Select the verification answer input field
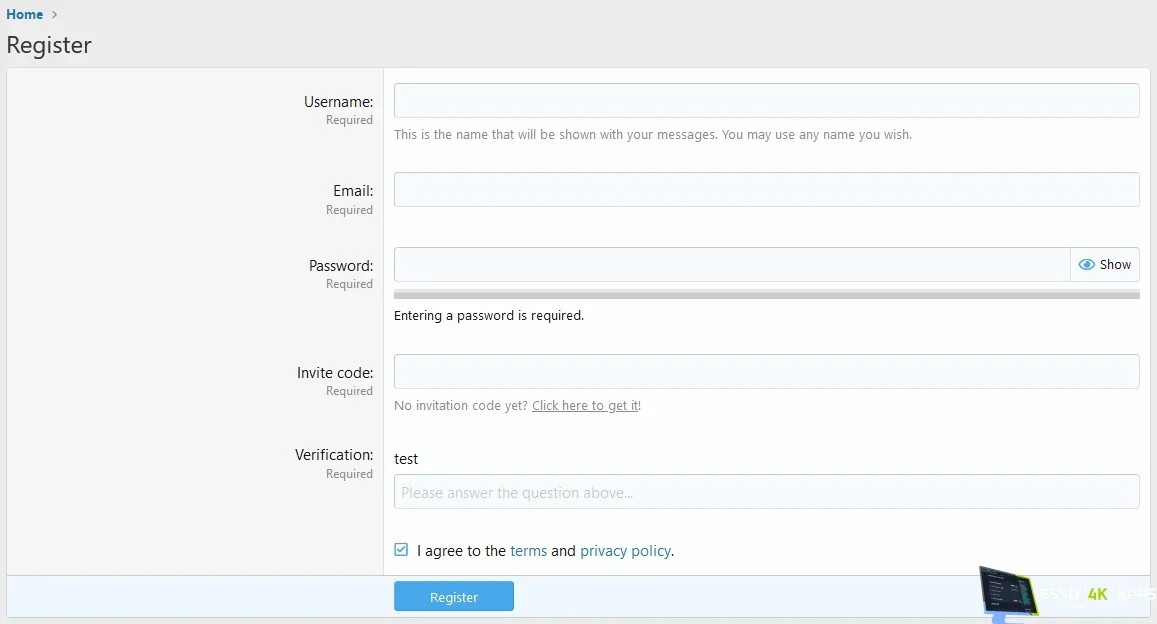The image size is (1157, 624). pyautogui.click(x=765, y=491)
